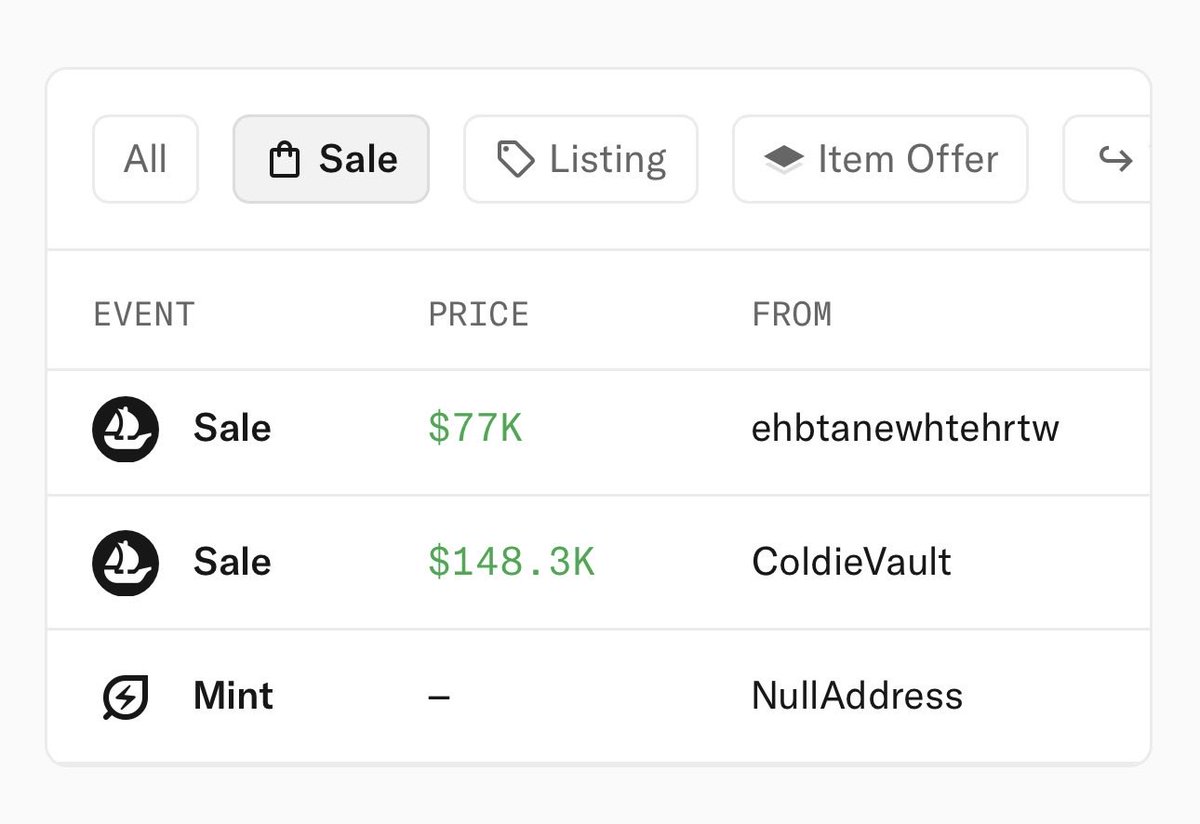
Task: Click the partially visible transfer arrow chip
Action: pos(1107,159)
